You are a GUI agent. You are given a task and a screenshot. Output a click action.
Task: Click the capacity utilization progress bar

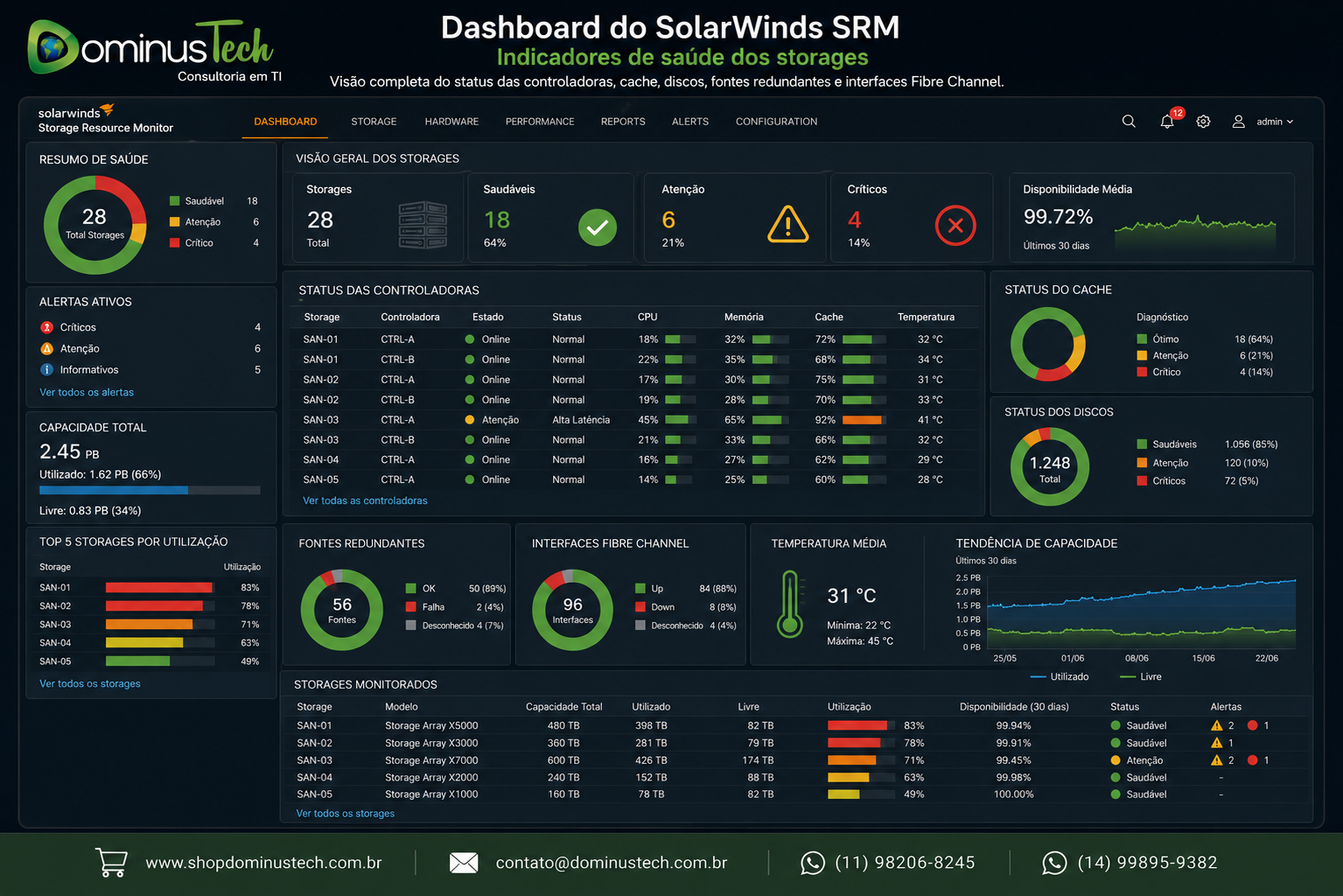[x=150, y=491]
